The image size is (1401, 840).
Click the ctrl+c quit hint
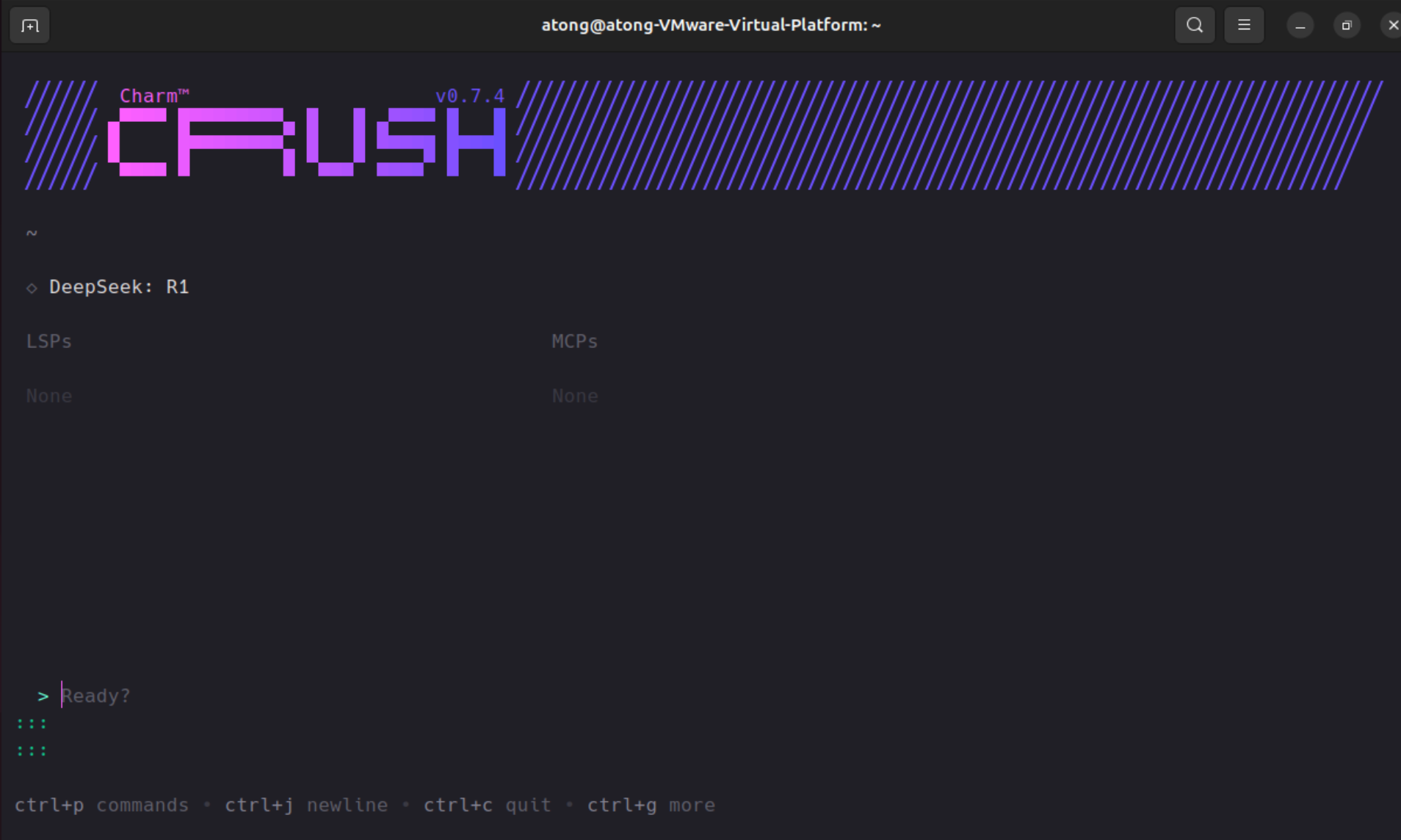pos(488,805)
